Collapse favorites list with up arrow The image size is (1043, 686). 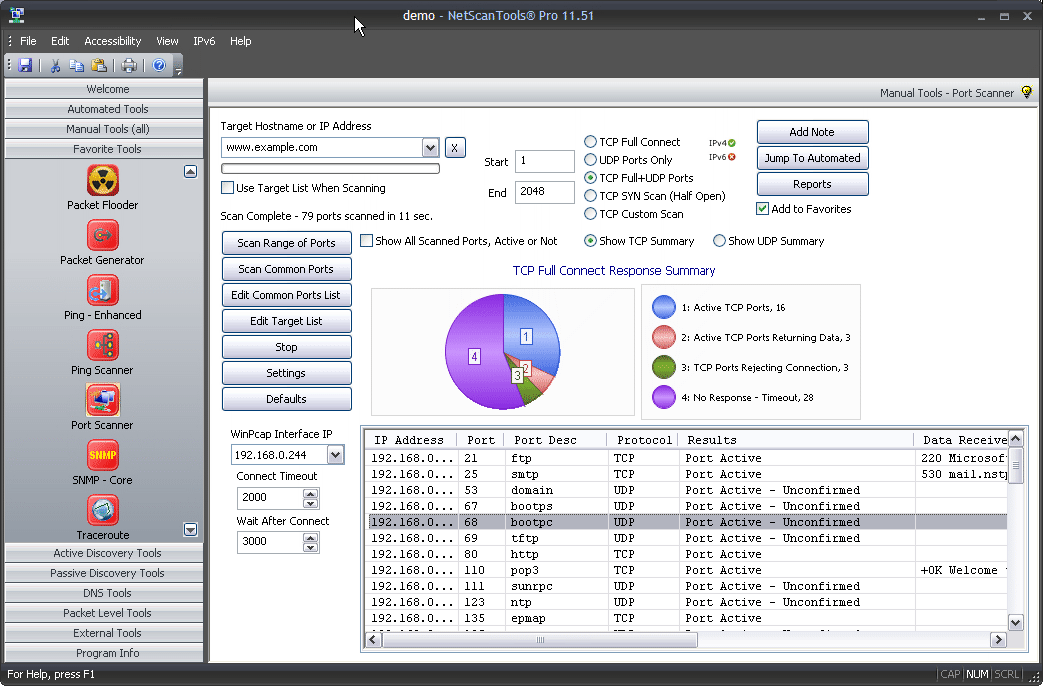pos(190,172)
